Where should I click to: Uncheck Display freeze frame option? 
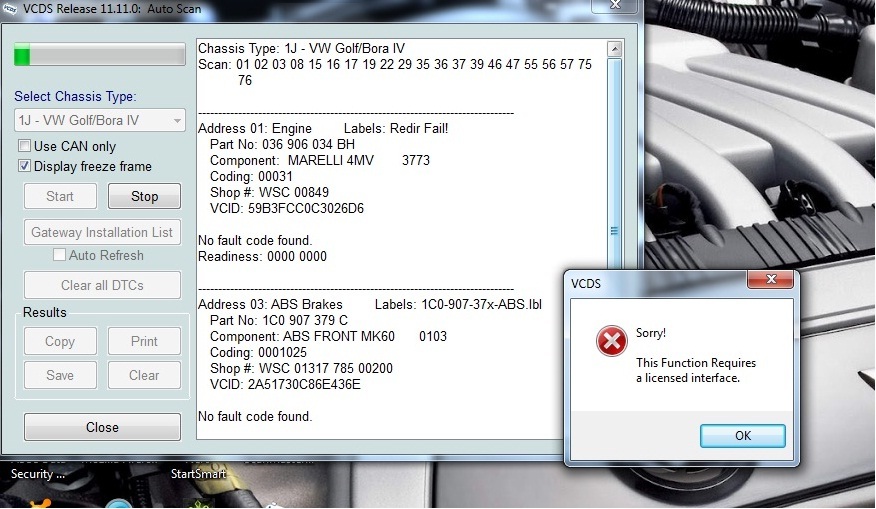point(24,166)
